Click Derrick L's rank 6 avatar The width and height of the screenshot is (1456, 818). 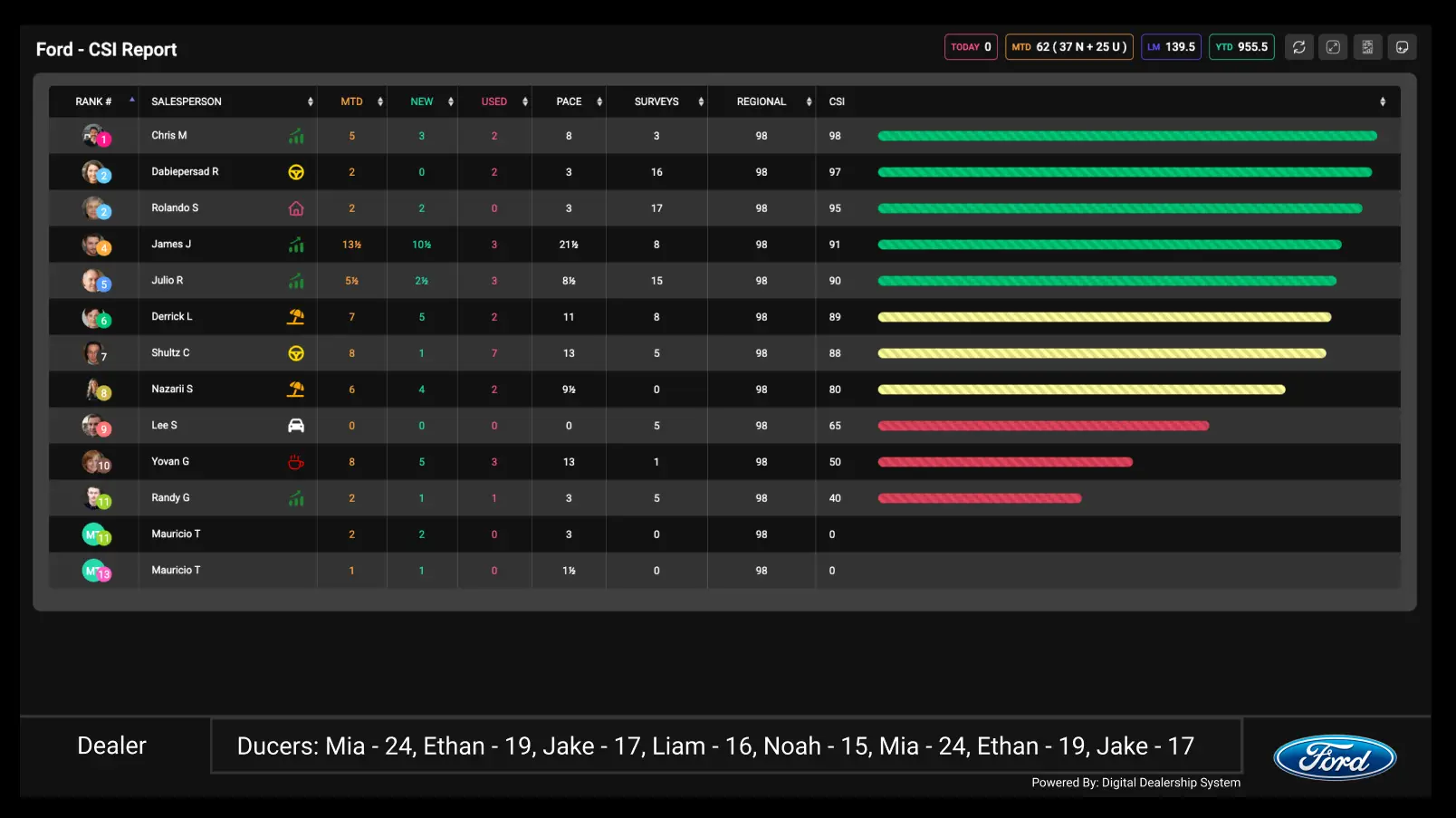click(x=95, y=317)
